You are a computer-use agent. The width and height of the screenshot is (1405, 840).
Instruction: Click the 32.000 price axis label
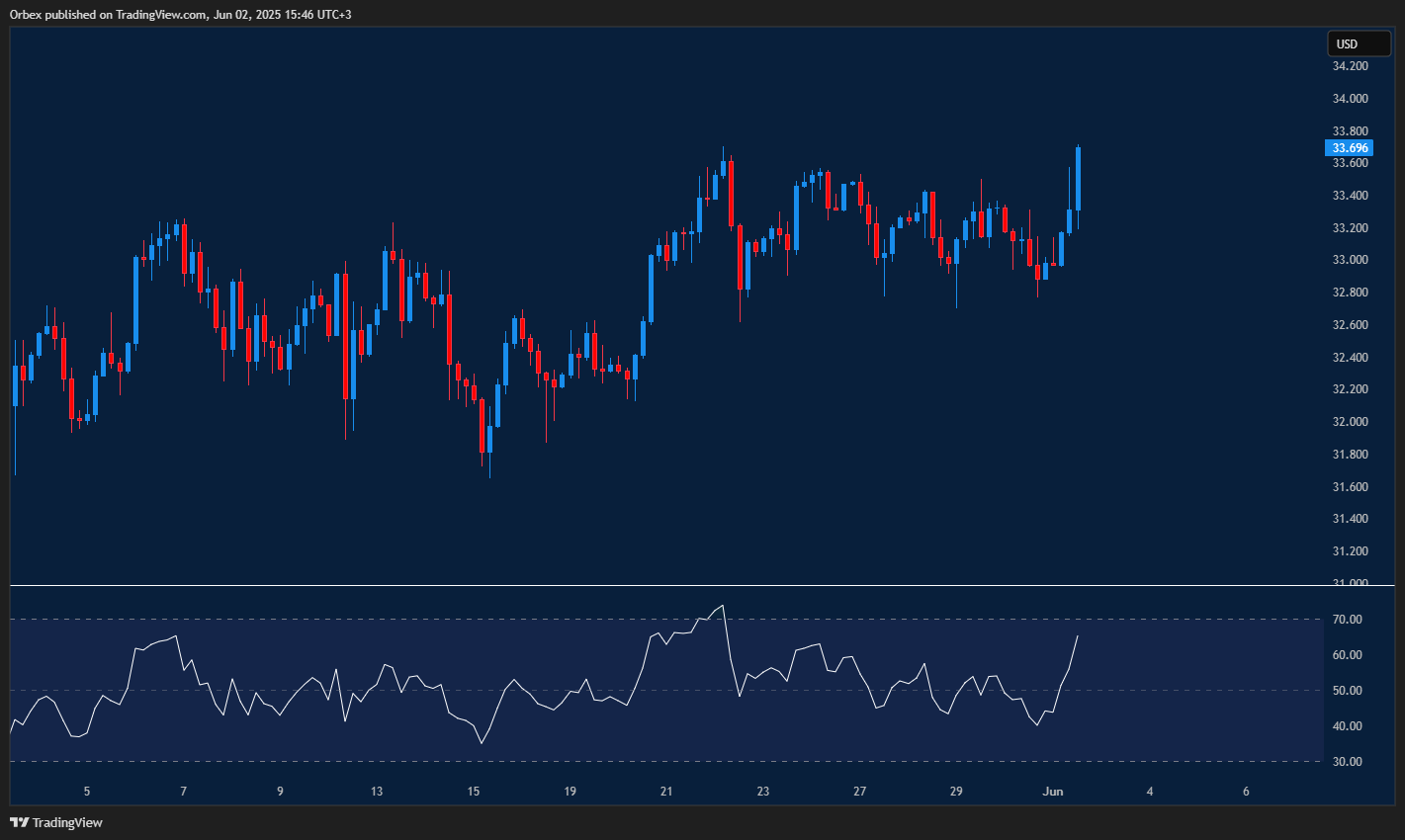(1350, 422)
